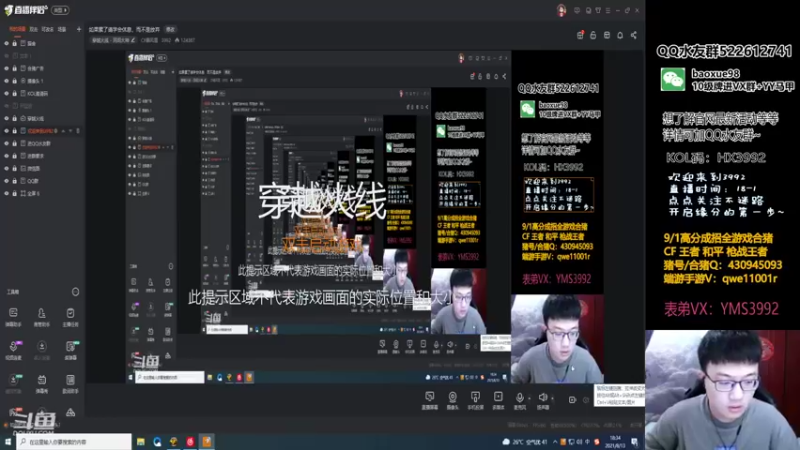The image size is (800, 450).
Task: Open the timer icon beside record
Action: click(x=586, y=399)
